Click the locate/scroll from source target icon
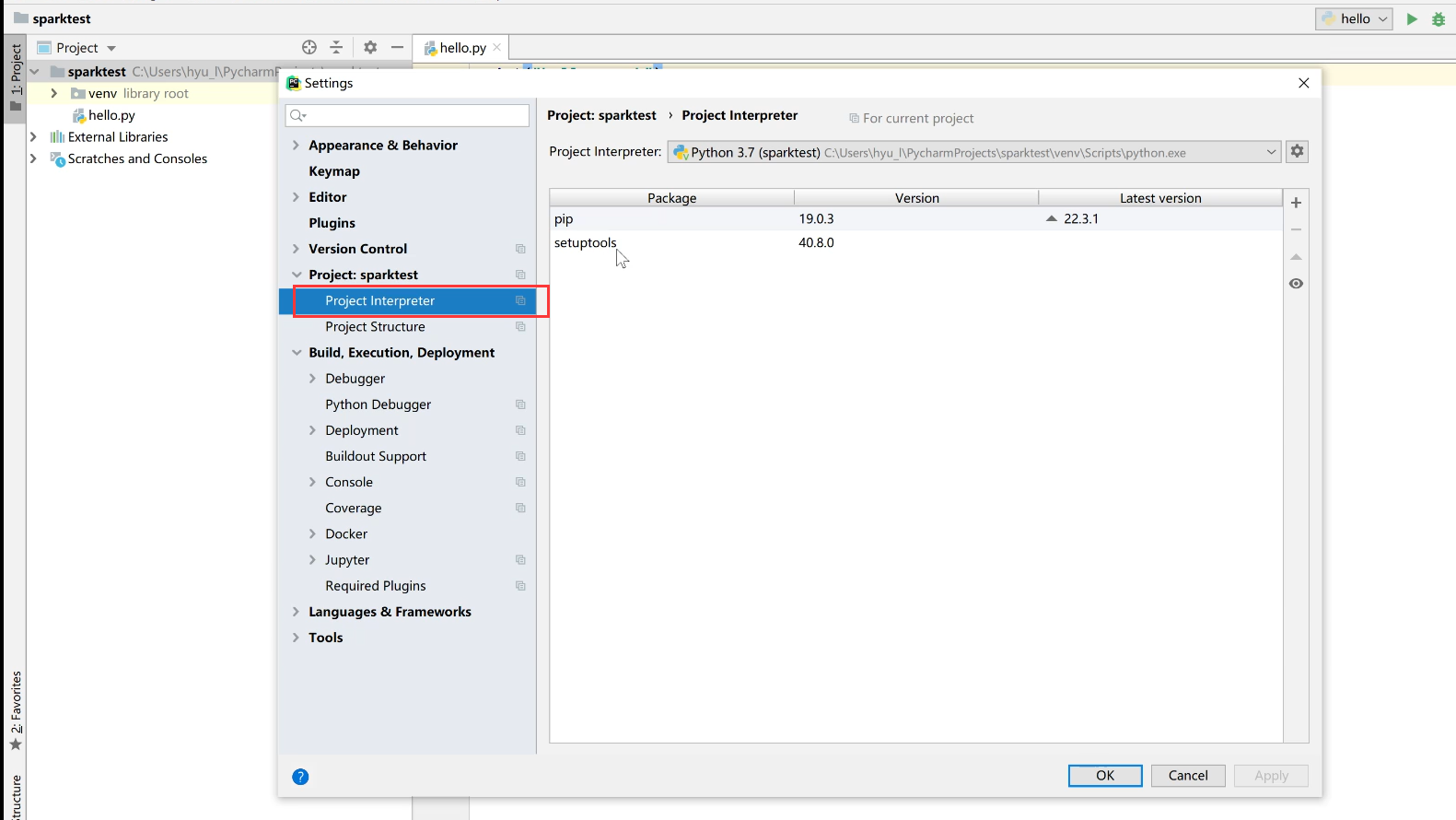Screen dimensions: 1456x820 coord(309,47)
